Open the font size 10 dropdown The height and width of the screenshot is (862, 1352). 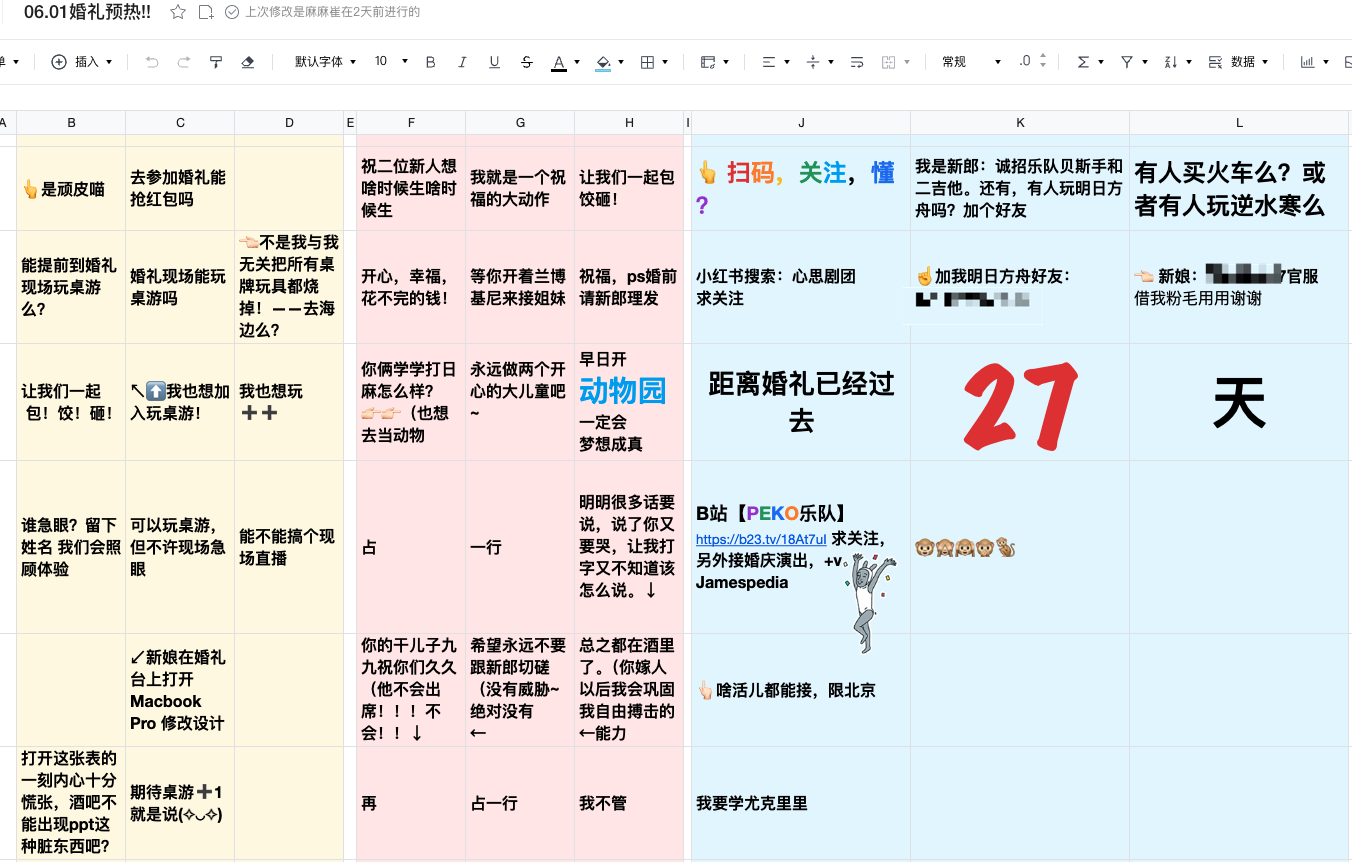(391, 62)
